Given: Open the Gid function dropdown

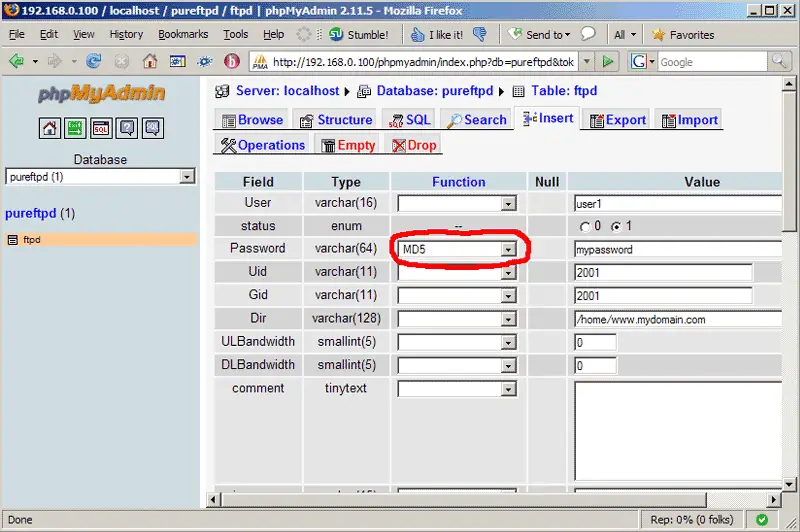Looking at the screenshot, I should (457, 295).
